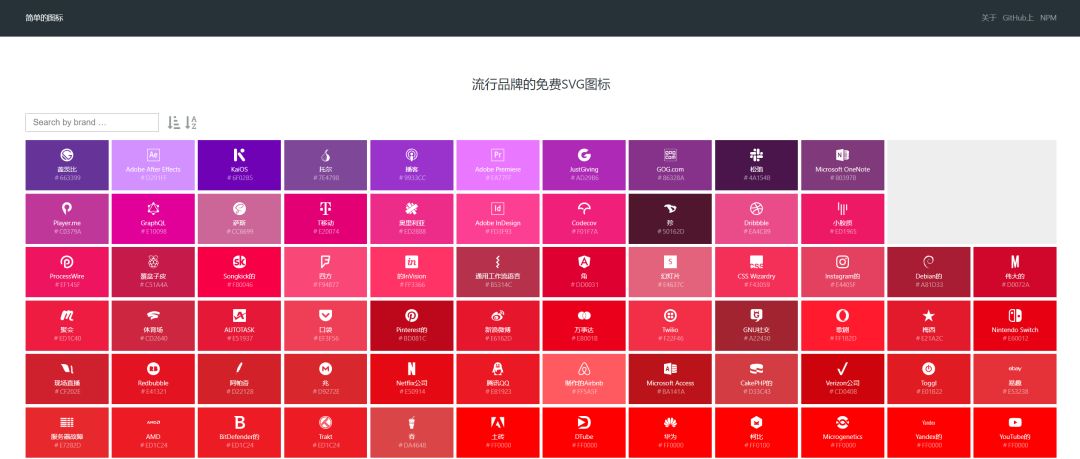Select the 华为 Huawei icon
This screenshot has height=459, width=1080.
(670, 432)
